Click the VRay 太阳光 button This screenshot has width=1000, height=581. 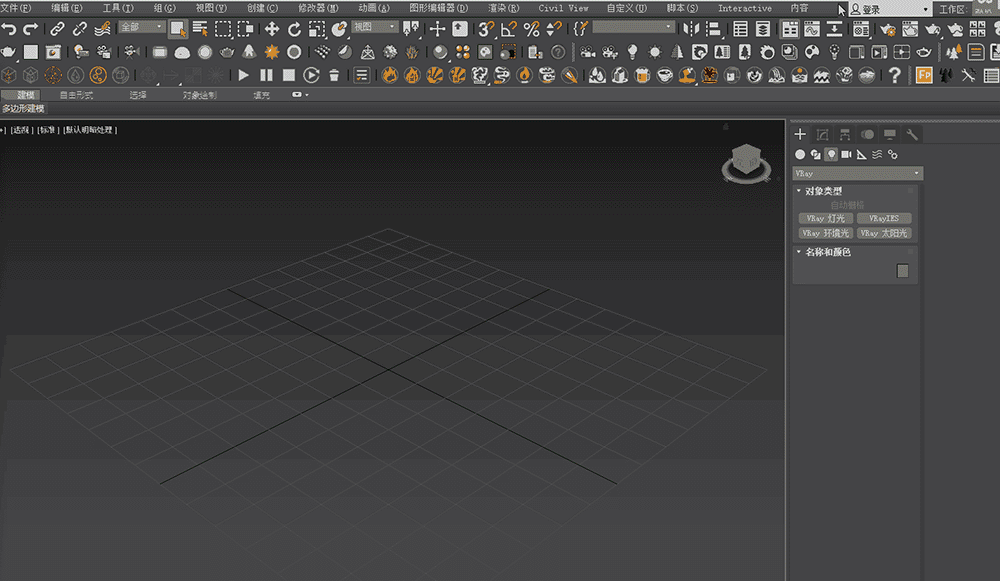(884, 233)
